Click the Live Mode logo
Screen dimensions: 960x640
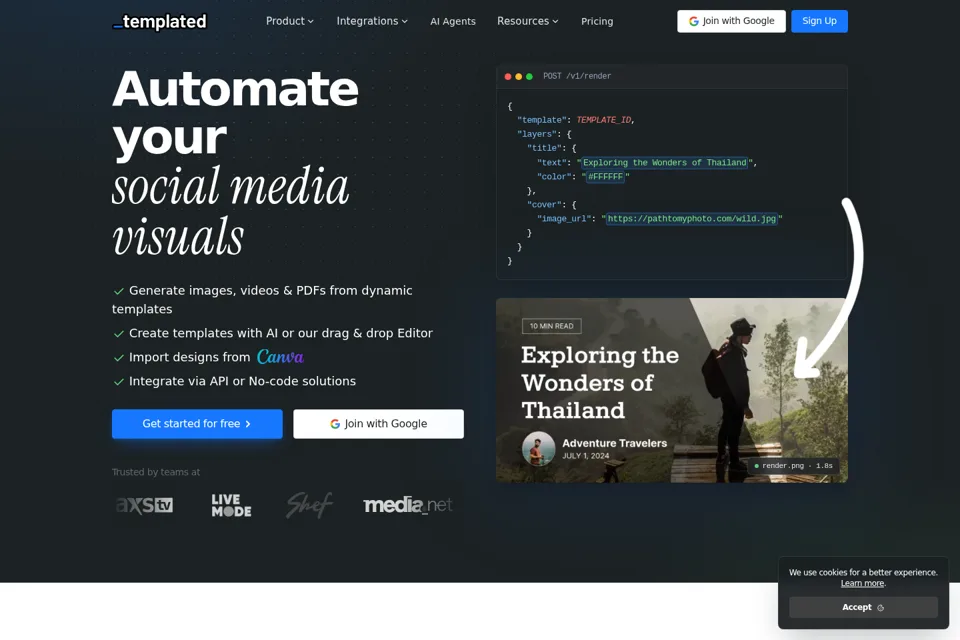231,505
